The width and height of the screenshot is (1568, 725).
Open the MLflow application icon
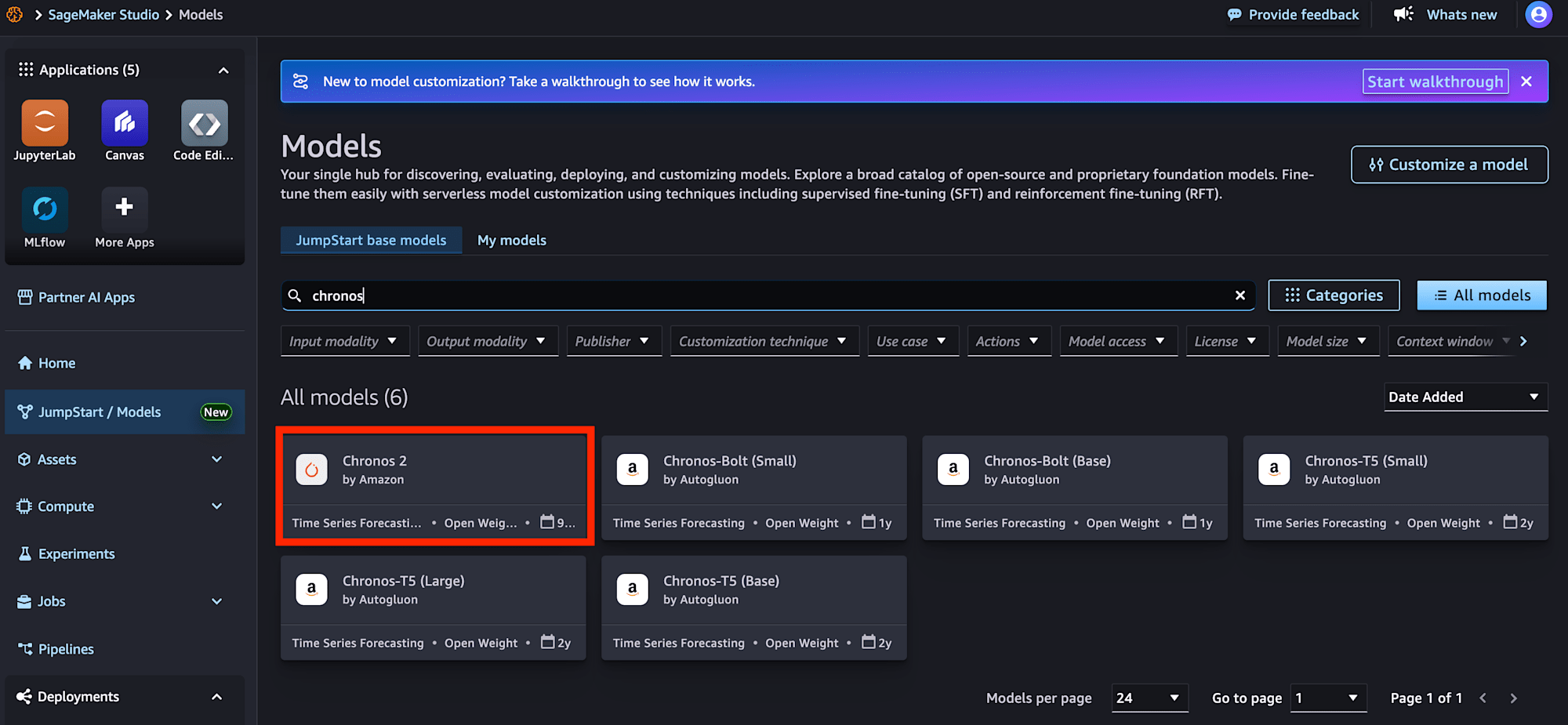[x=45, y=209]
